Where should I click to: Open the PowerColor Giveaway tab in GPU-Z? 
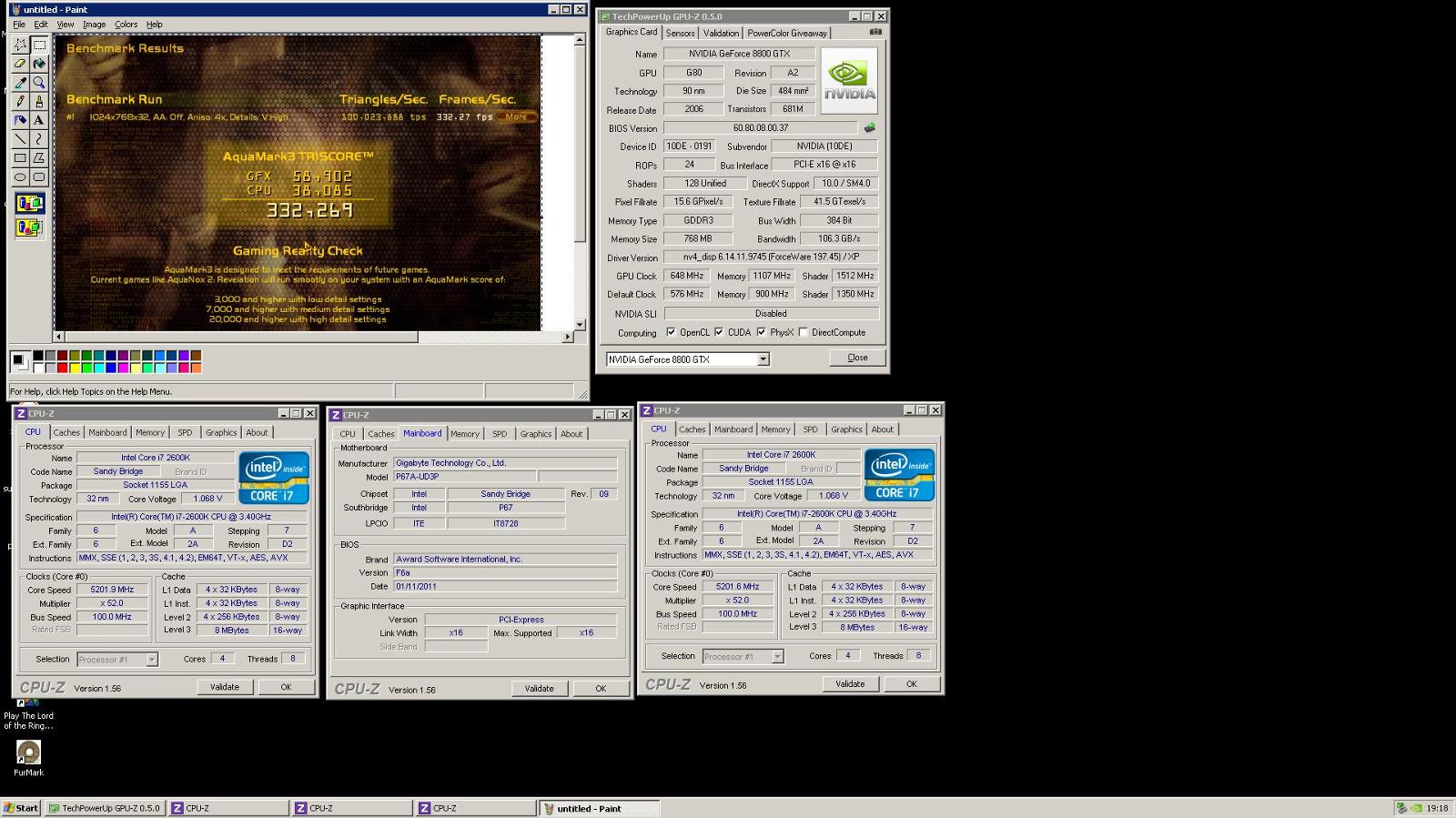click(x=787, y=33)
